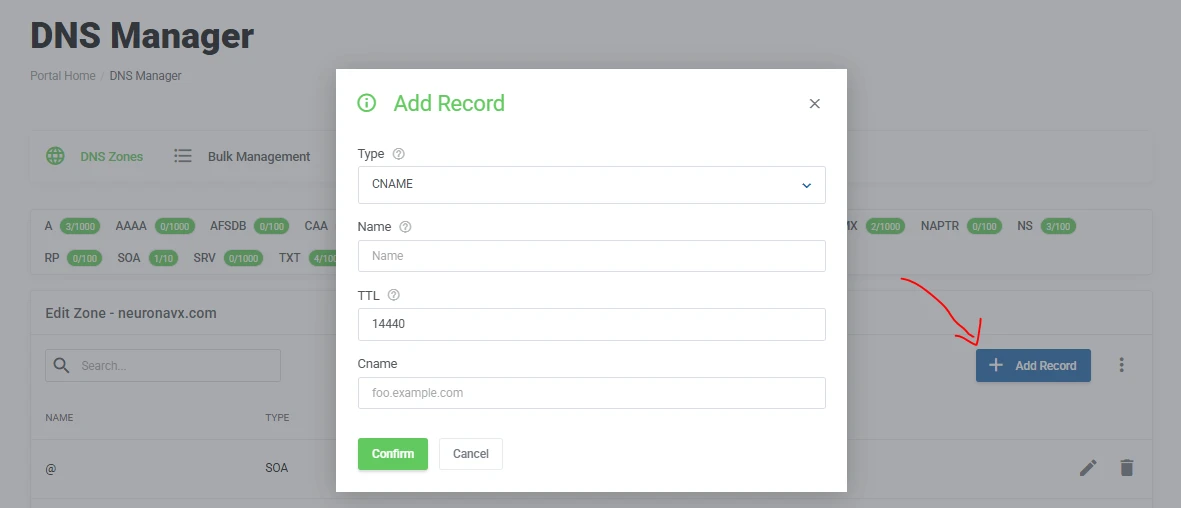Open the Type help tooltip icon

399,154
